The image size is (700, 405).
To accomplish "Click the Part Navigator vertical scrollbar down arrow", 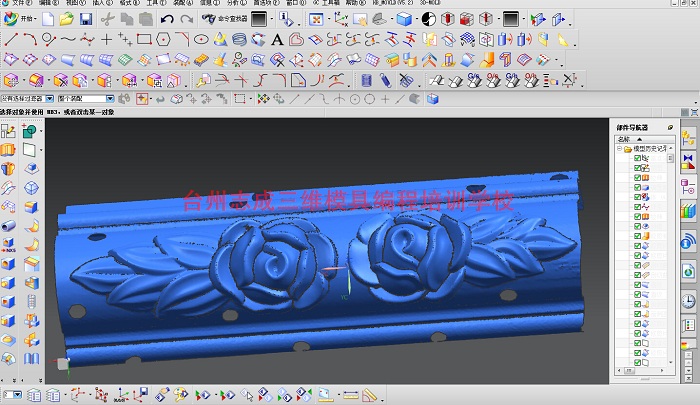I will 671,362.
